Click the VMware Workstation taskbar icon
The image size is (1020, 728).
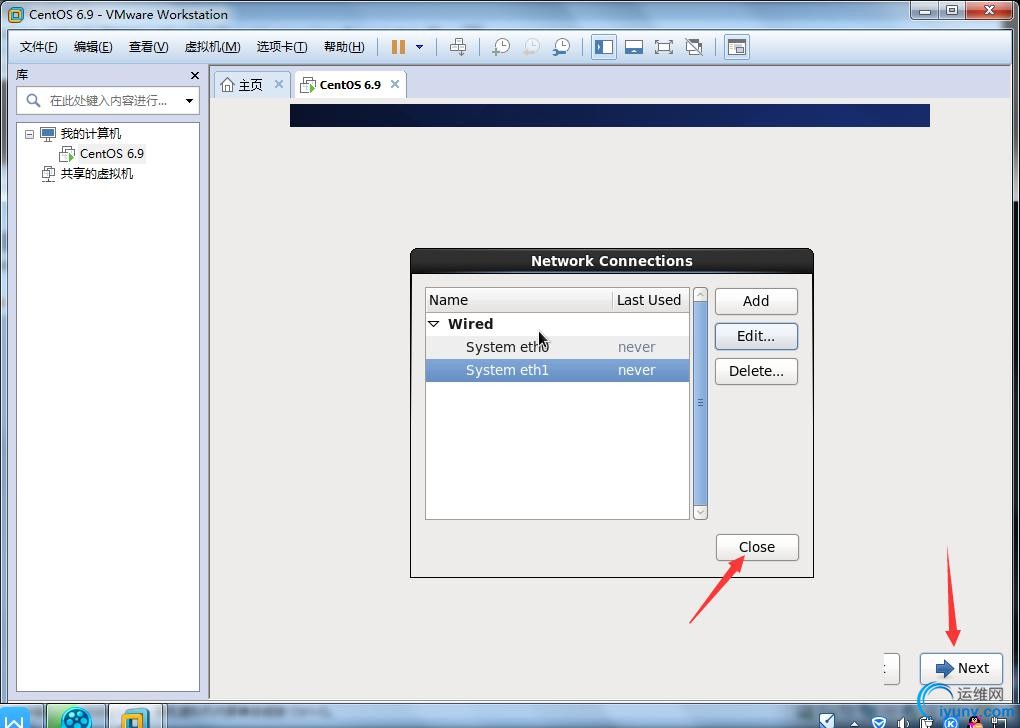click(135, 718)
